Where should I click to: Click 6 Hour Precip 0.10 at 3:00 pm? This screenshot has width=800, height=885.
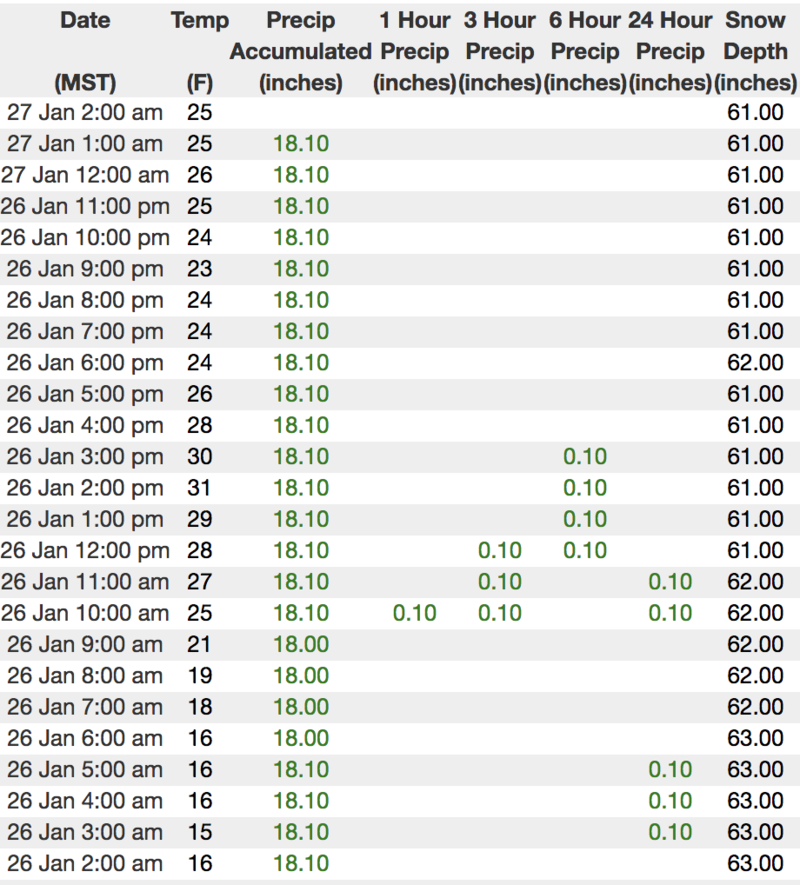(585, 456)
